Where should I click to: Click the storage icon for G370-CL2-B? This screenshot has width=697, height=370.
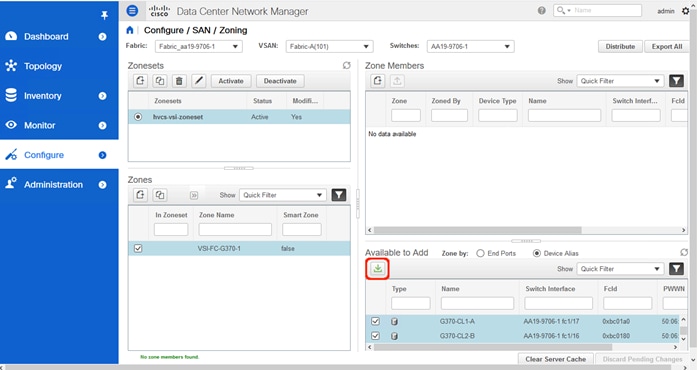pyautogui.click(x=394, y=336)
